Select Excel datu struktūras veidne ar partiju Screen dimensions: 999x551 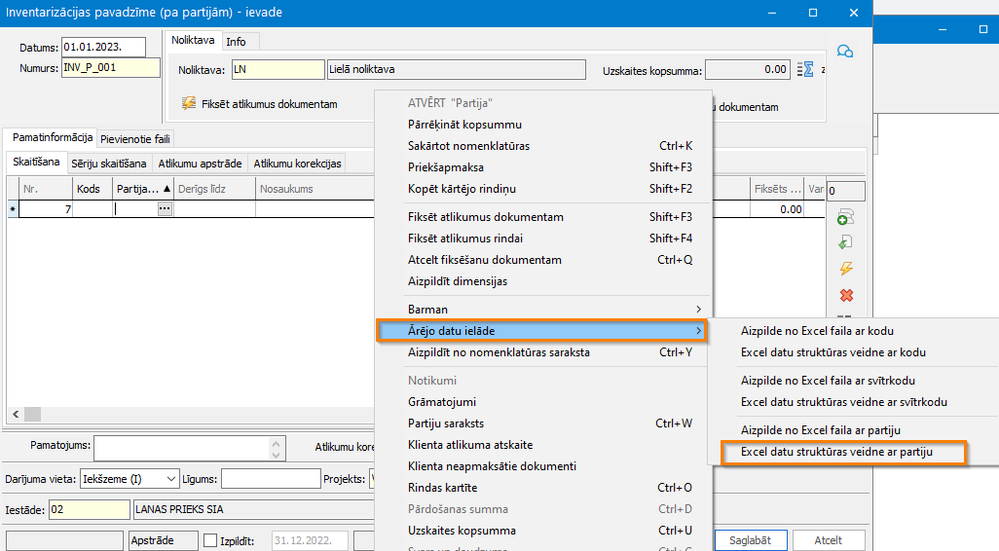[x=836, y=452]
